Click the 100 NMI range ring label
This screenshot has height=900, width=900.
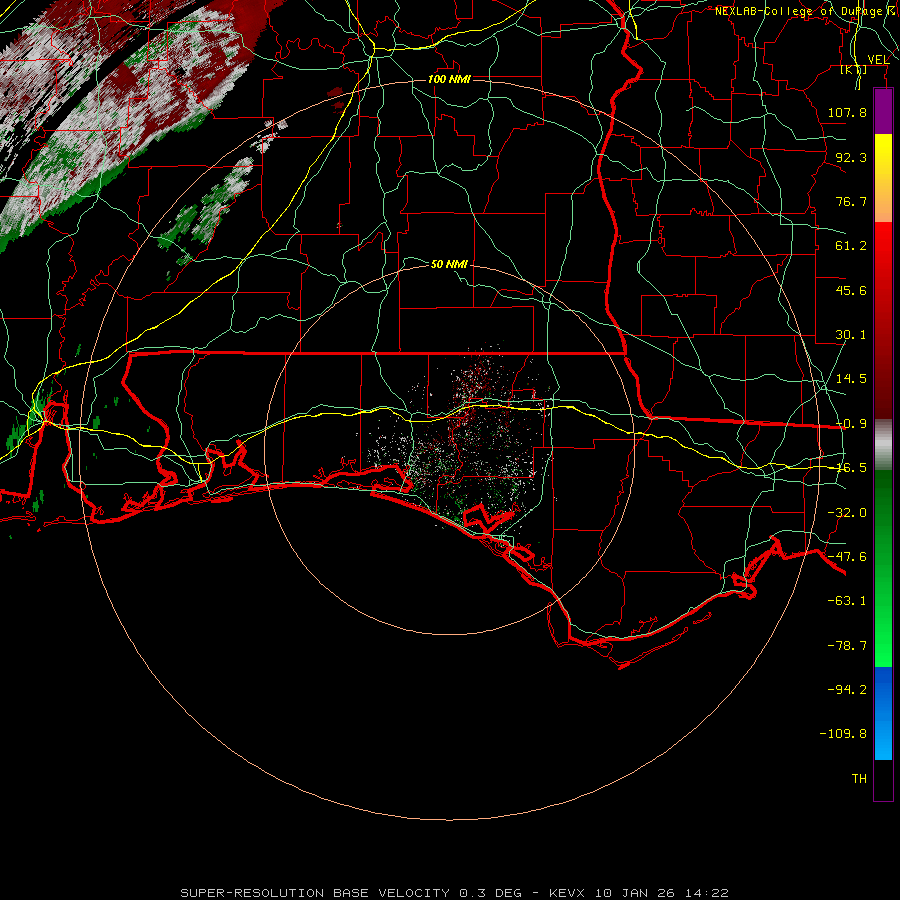(x=449, y=79)
